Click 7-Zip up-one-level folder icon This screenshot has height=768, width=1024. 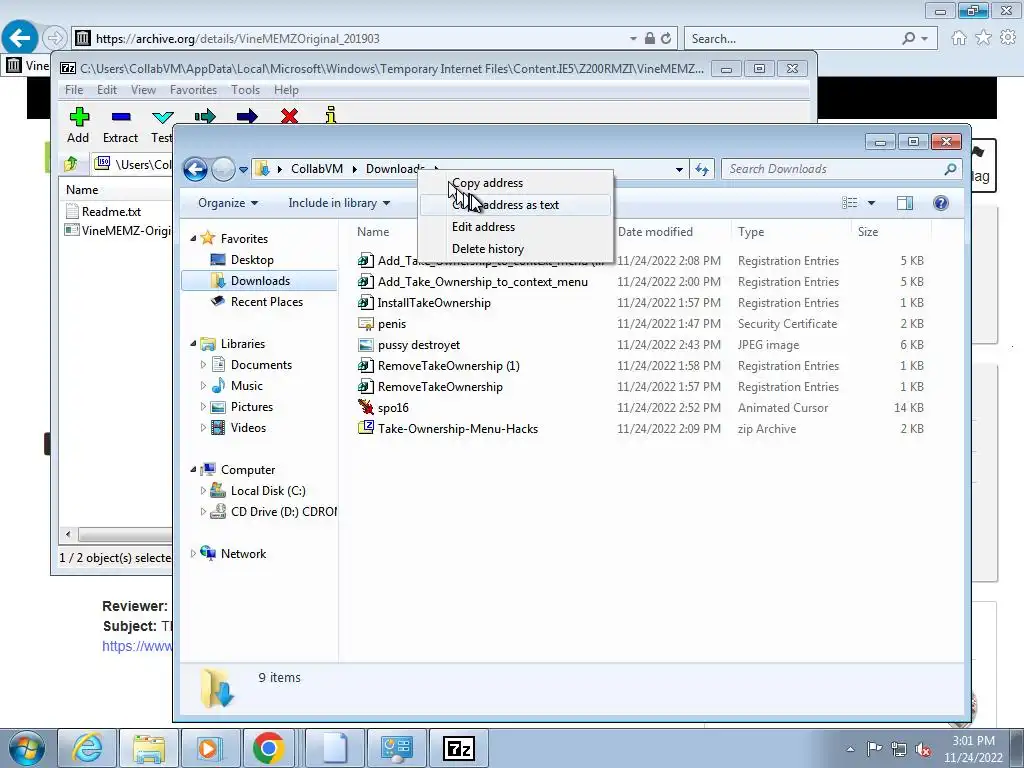71,164
